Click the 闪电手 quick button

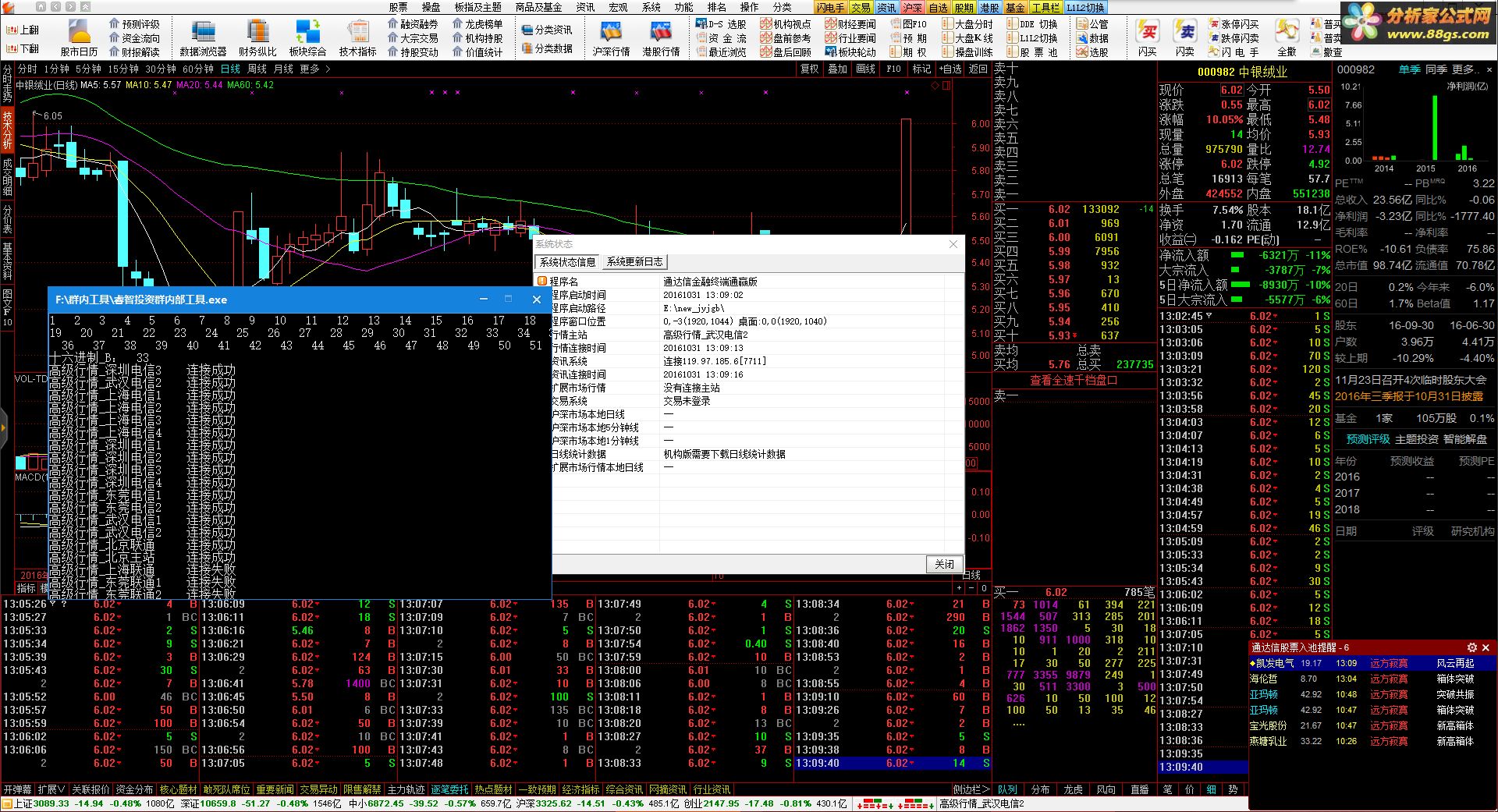coord(830,7)
